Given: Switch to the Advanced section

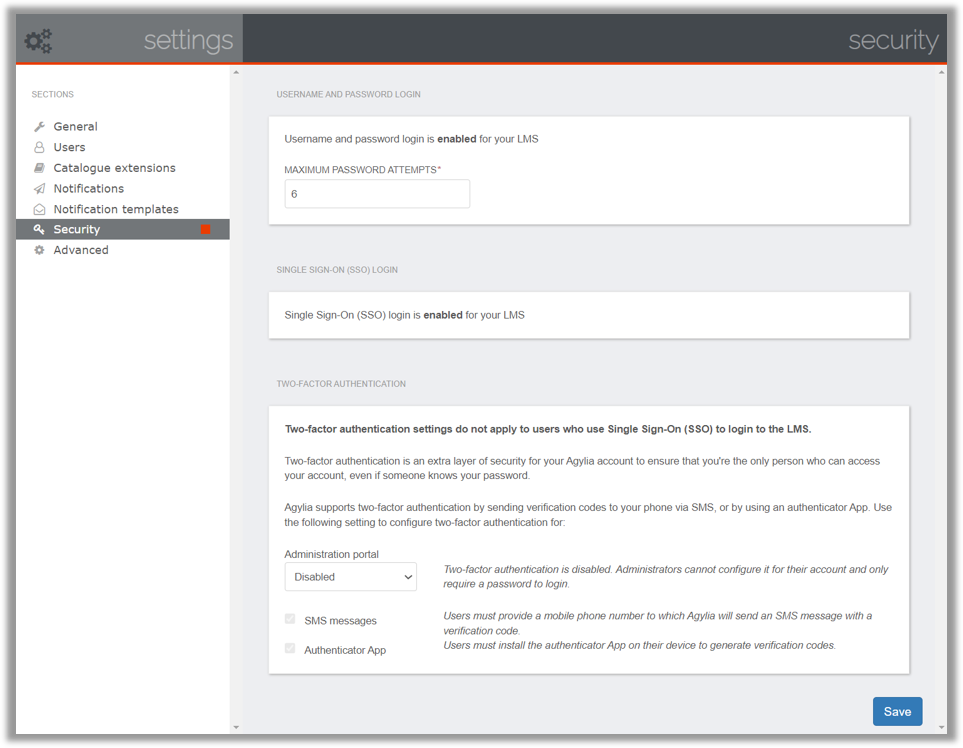Looking at the screenshot, I should coord(81,249).
